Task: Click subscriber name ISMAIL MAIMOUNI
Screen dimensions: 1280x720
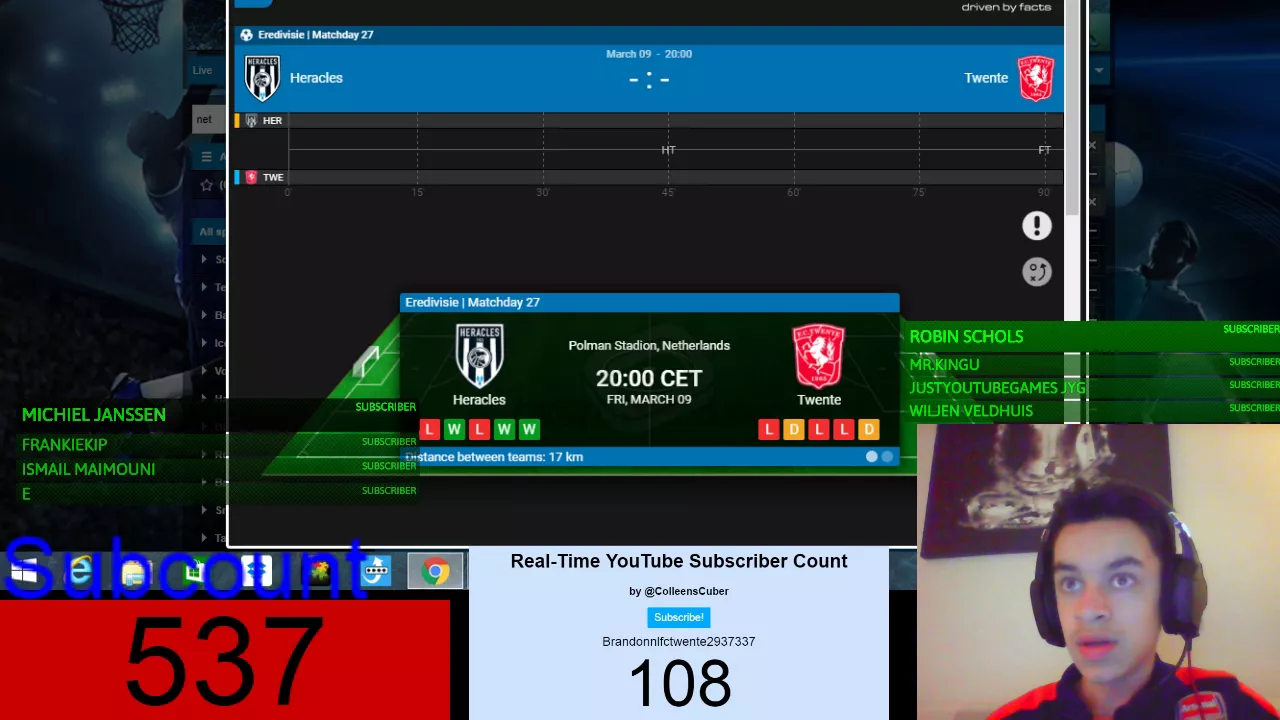Action: pyautogui.click(x=88, y=469)
